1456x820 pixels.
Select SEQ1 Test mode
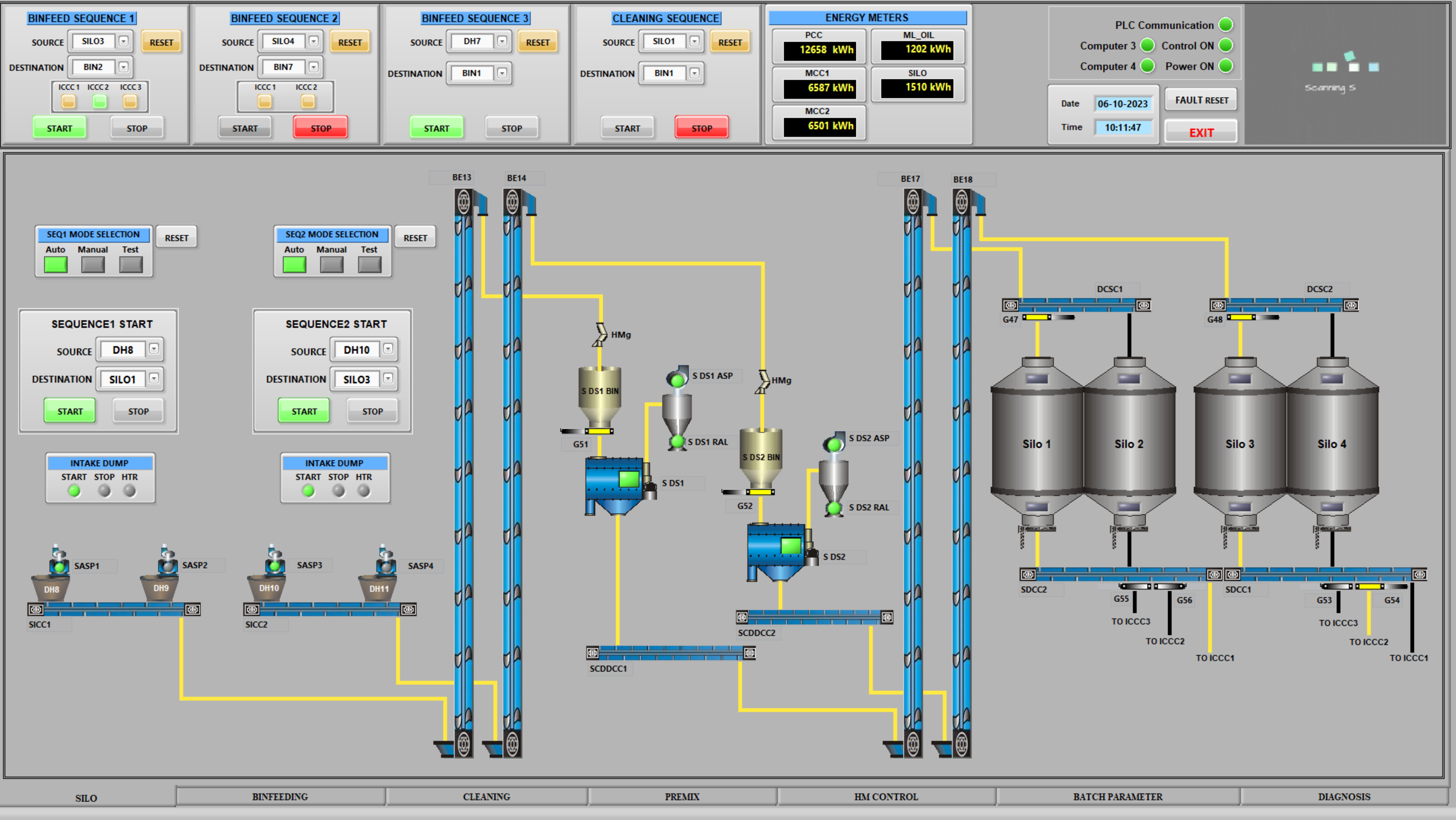(131, 265)
